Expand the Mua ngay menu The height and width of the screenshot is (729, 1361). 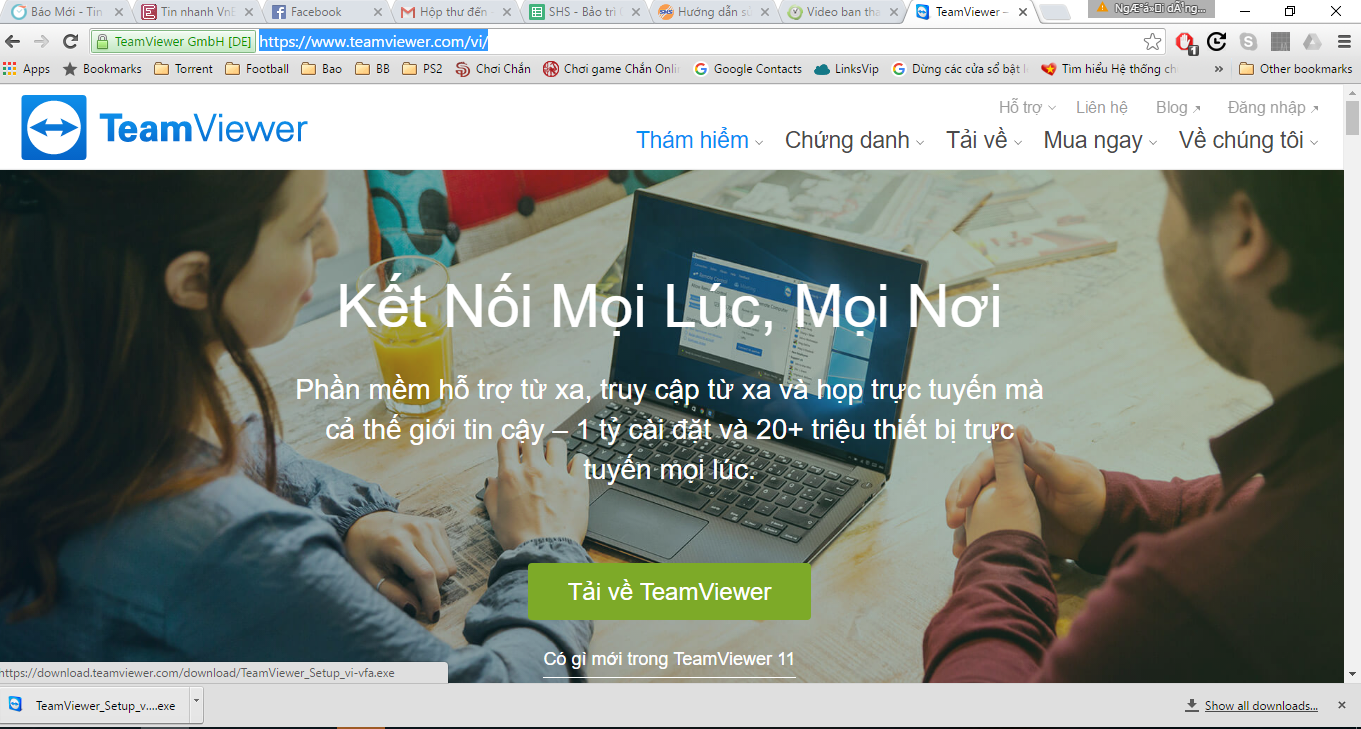coord(1101,141)
